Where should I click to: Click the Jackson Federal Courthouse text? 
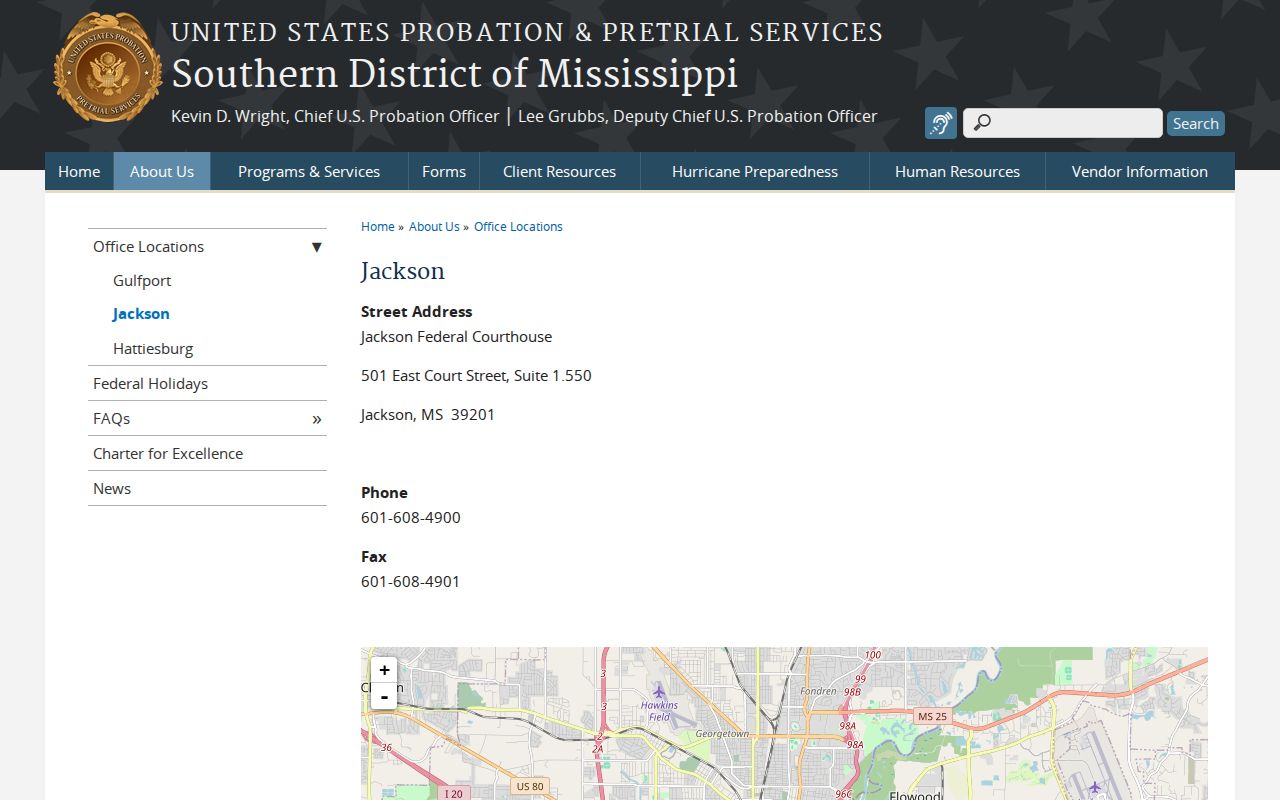pos(456,337)
